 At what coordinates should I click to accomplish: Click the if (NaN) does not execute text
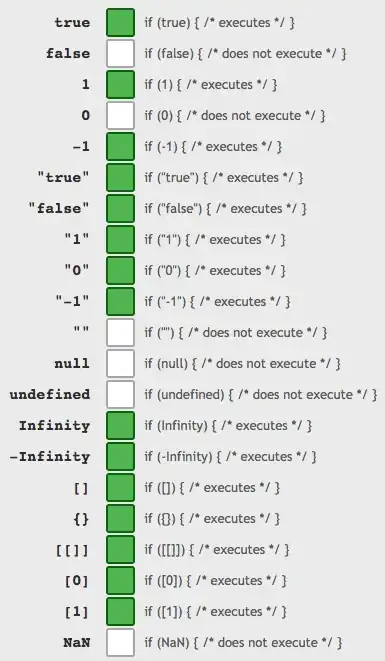243,642
